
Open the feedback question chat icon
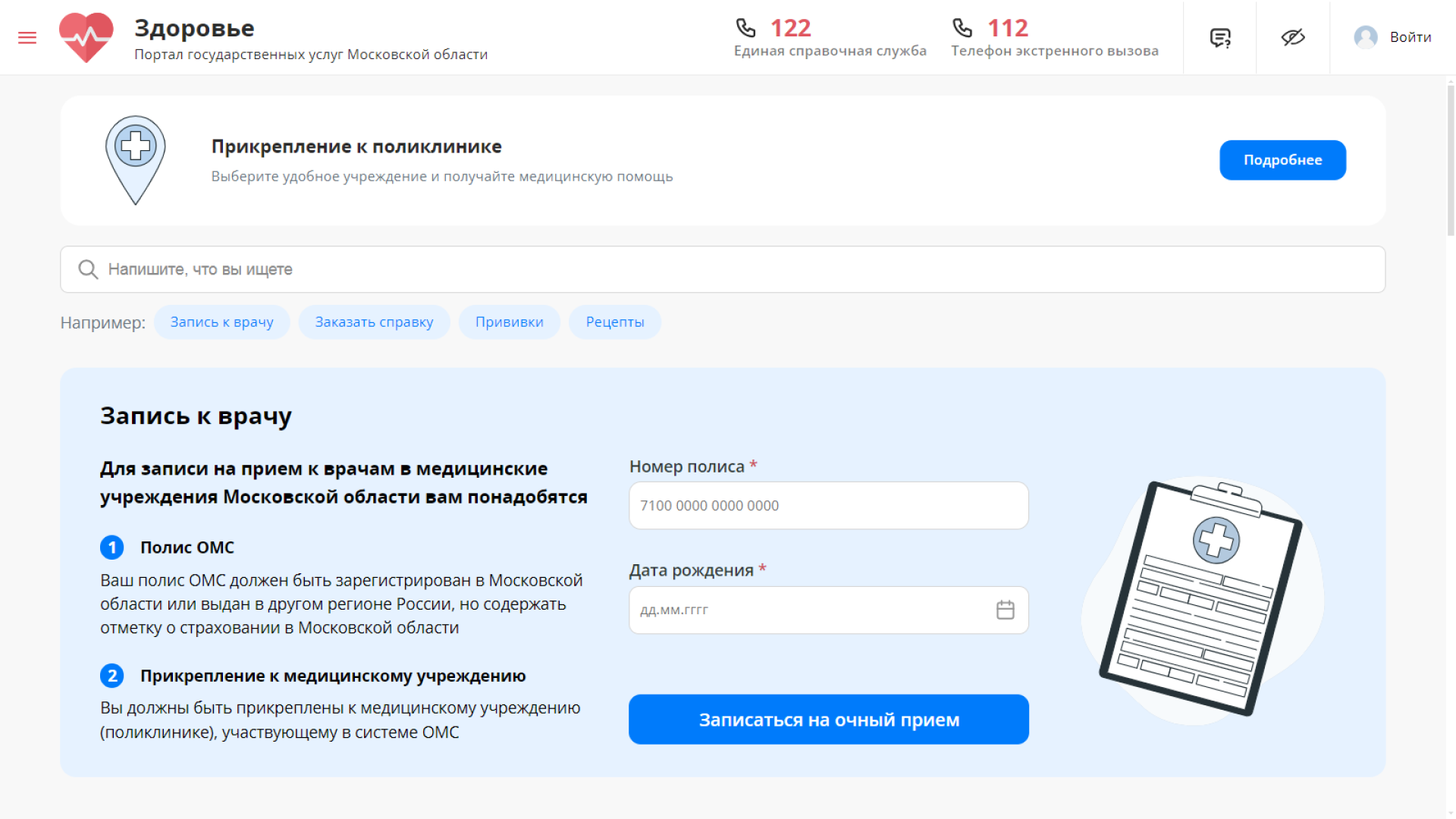[x=1219, y=37]
